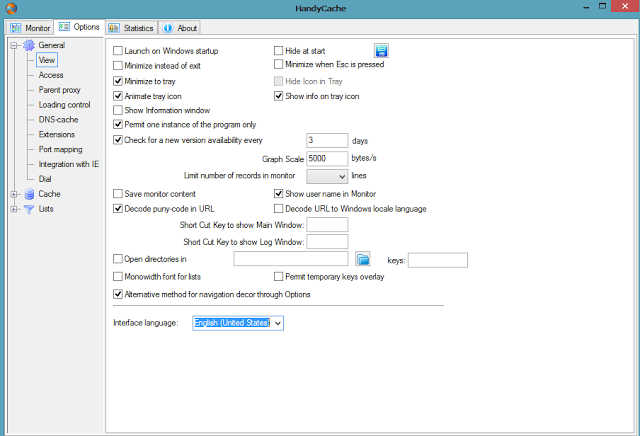Click the Cache label in tree
Screen dimensions: 640x436
click(x=49, y=194)
